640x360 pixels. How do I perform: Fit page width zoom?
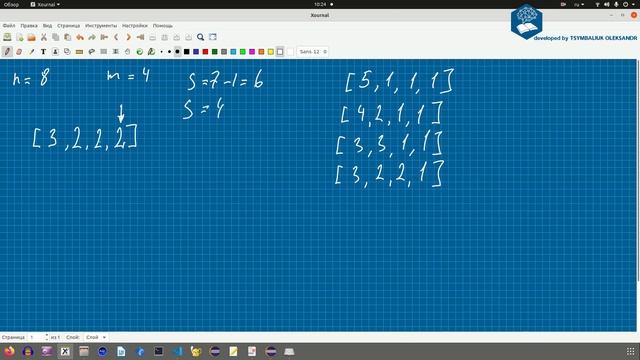[x=164, y=37]
